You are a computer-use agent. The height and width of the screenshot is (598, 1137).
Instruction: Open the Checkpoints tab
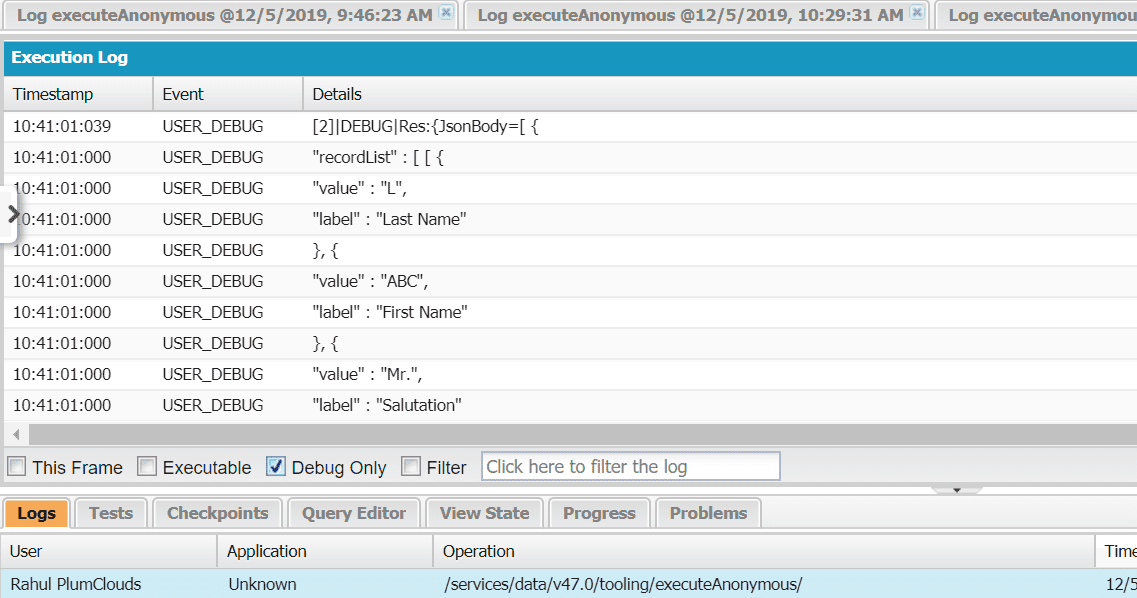217,513
